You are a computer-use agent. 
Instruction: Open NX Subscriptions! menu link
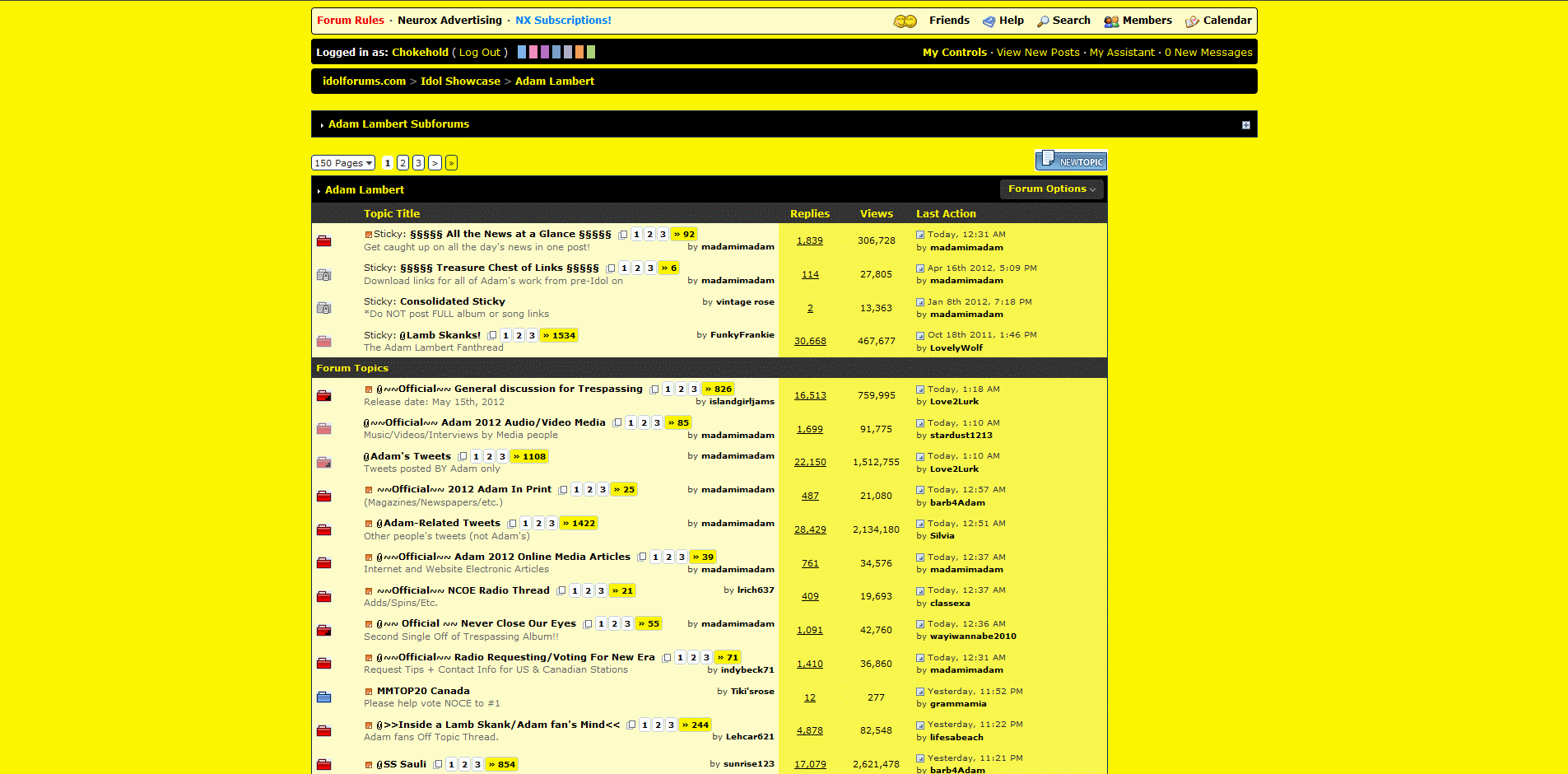pos(563,21)
